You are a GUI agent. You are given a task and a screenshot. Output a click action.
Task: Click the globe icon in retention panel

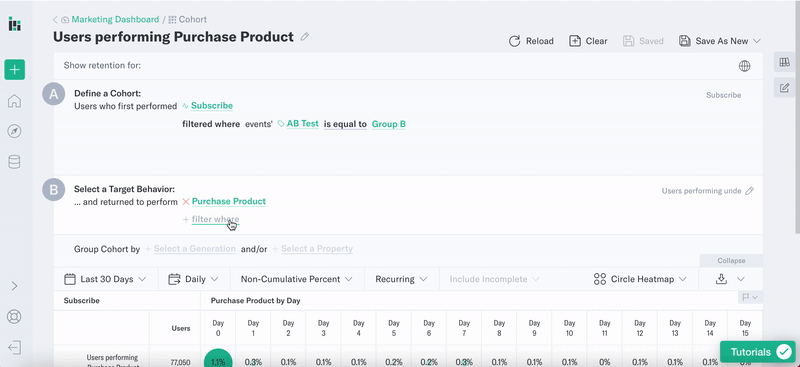click(x=744, y=66)
